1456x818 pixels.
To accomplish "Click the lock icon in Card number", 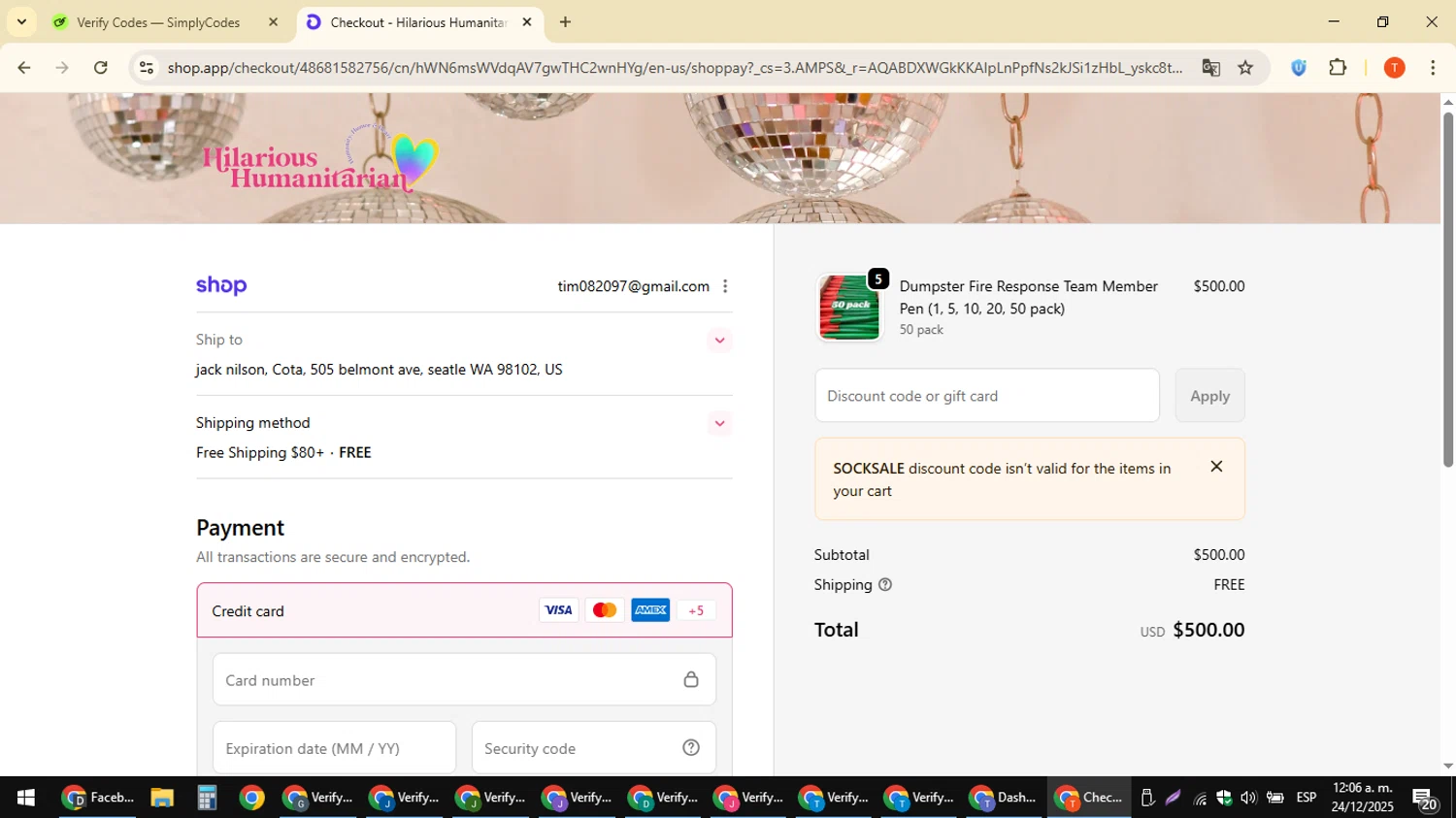I will 691,679.
